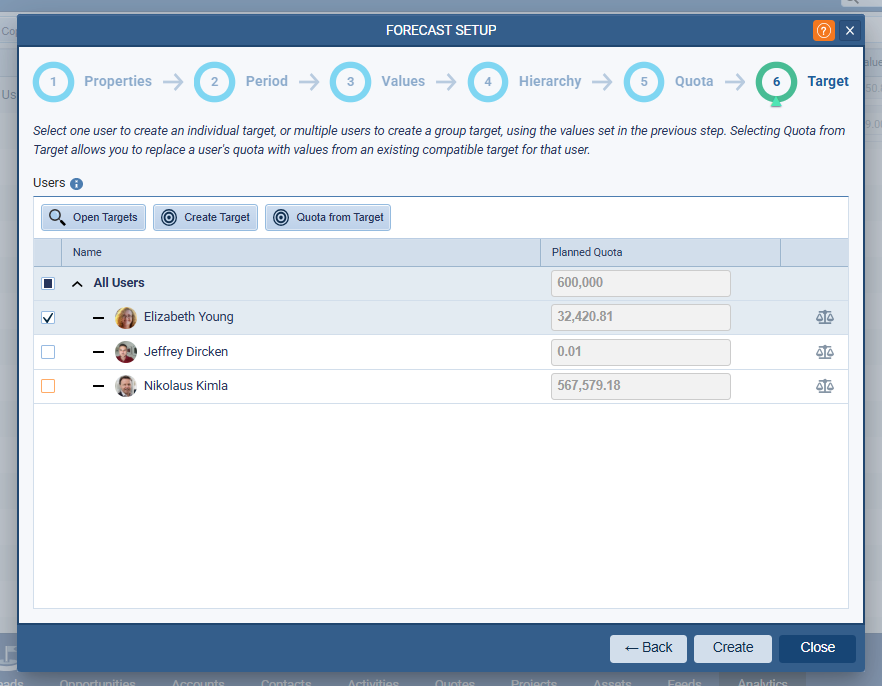Click the orange help question mark icon

(824, 30)
